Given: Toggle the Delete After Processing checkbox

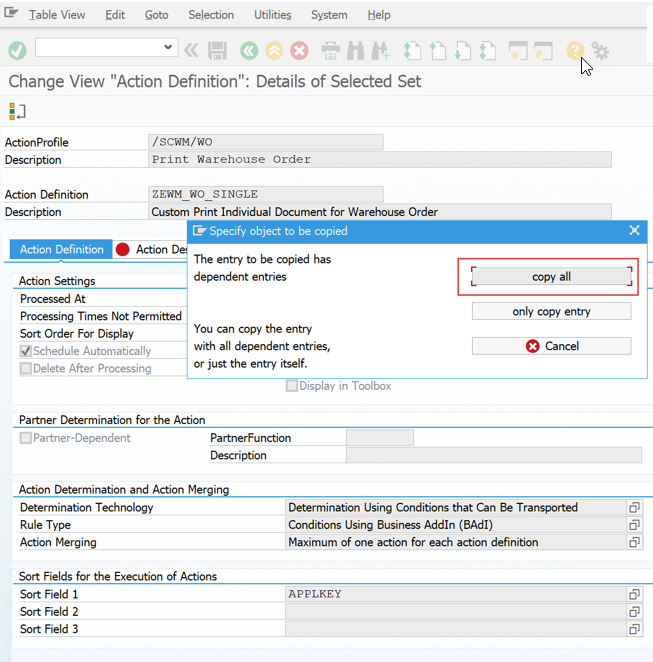Looking at the screenshot, I should [x=26, y=368].
